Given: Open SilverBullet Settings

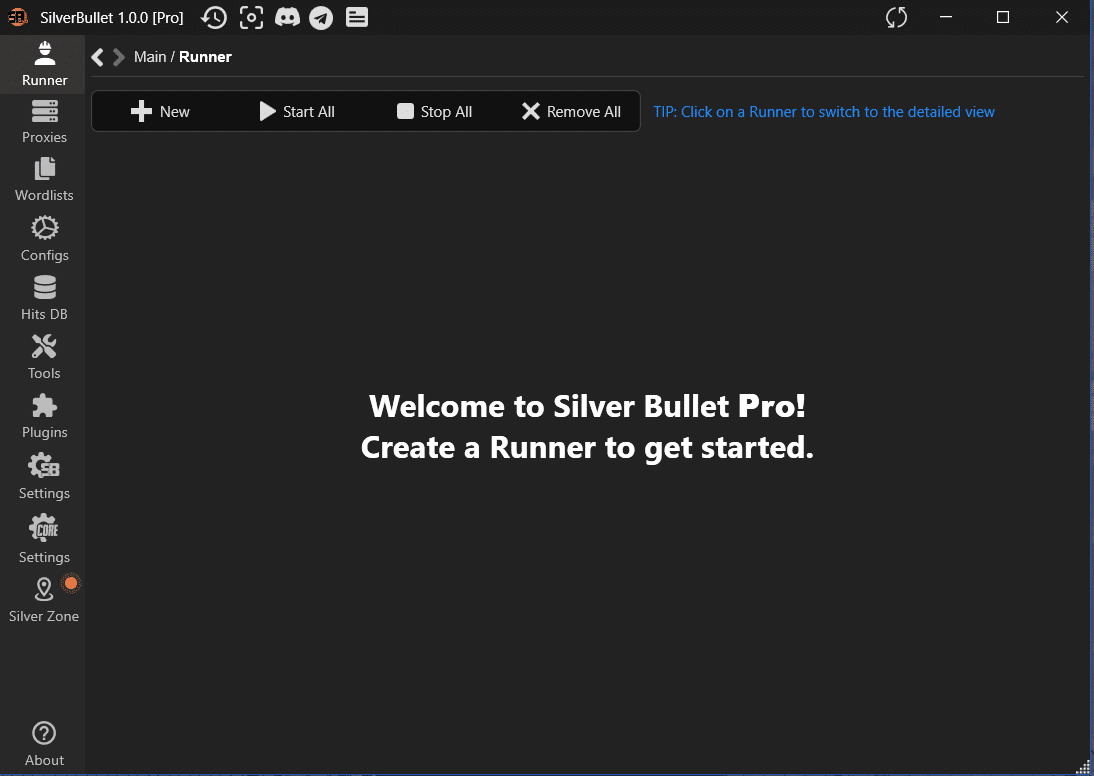Looking at the screenshot, I should [x=44, y=476].
